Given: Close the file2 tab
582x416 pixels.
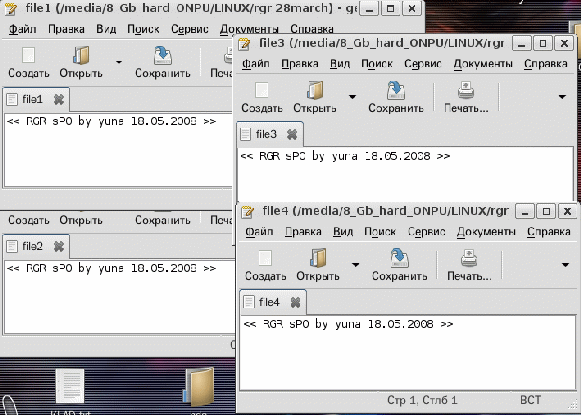Looking at the screenshot, I should 59,246.
